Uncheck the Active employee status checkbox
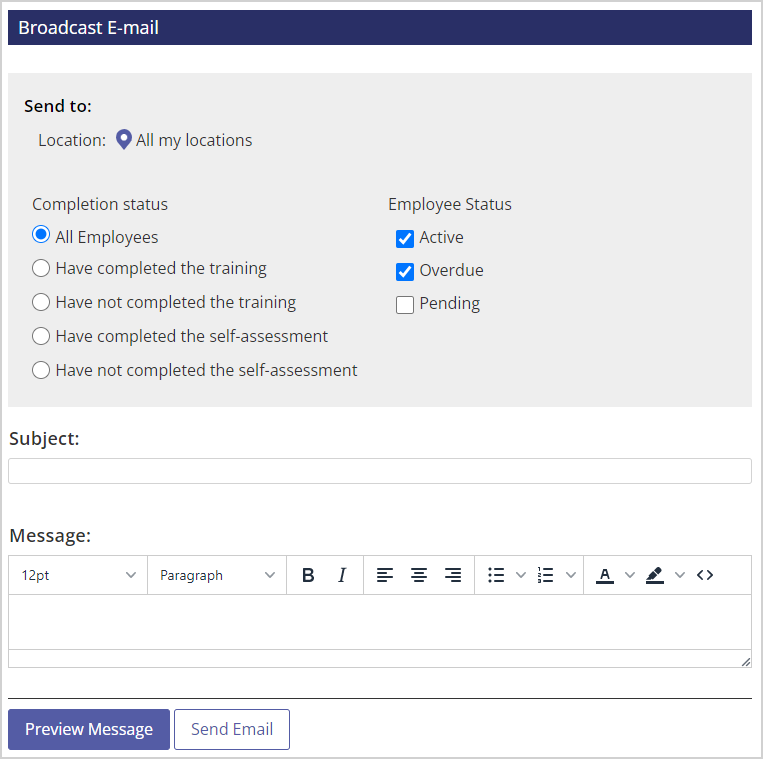The image size is (763, 759). (x=405, y=239)
